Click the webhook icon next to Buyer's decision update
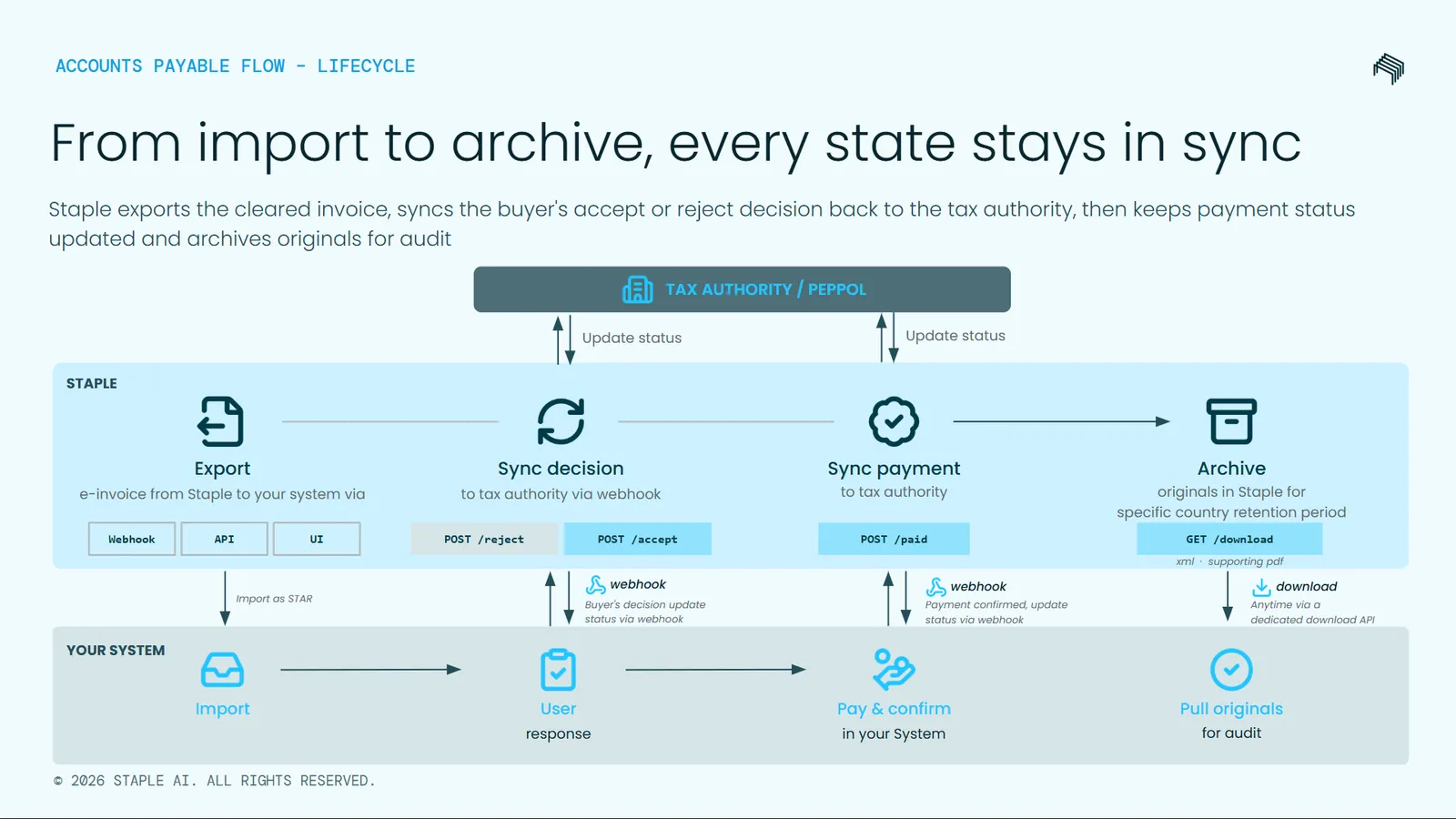The width and height of the screenshot is (1456, 819). tap(596, 584)
